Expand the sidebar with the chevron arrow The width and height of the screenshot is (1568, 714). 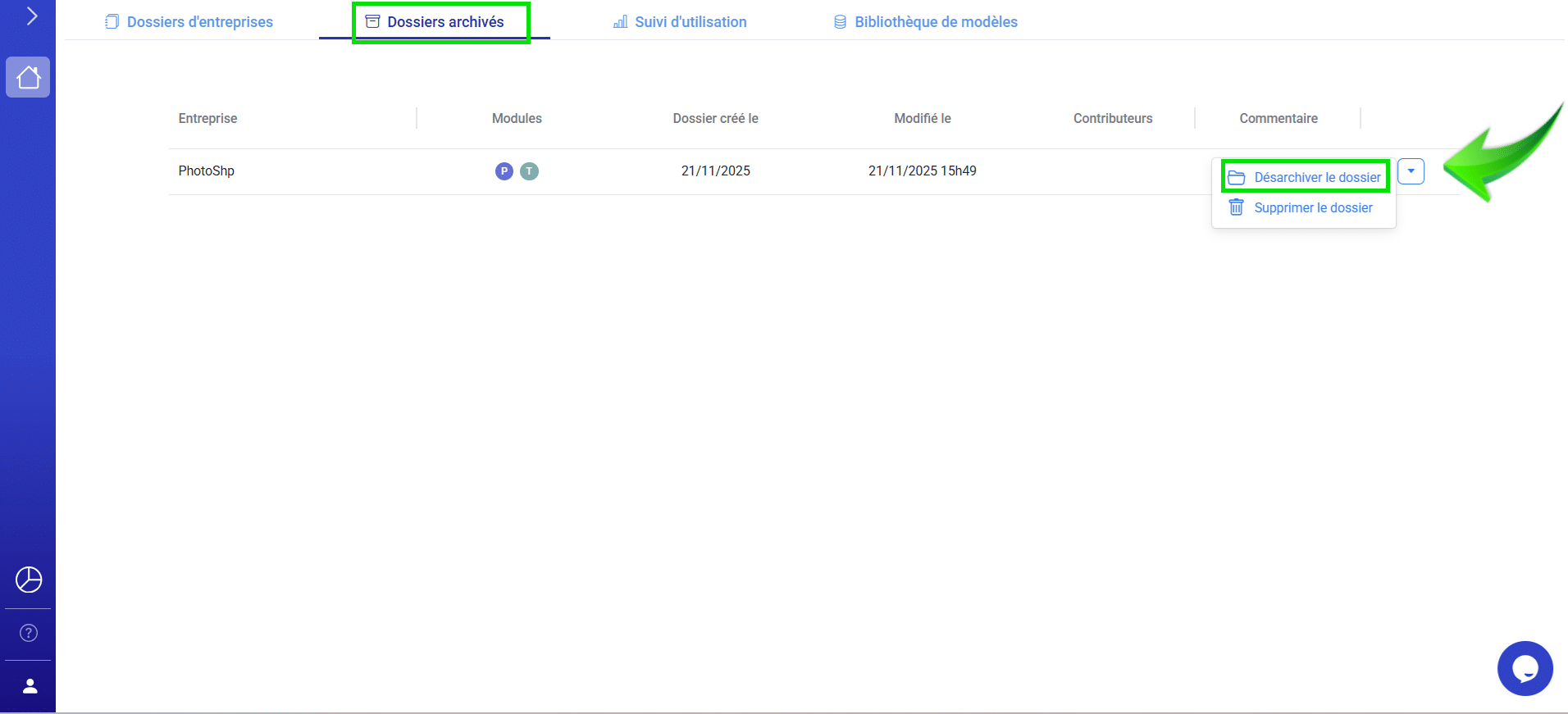31,16
